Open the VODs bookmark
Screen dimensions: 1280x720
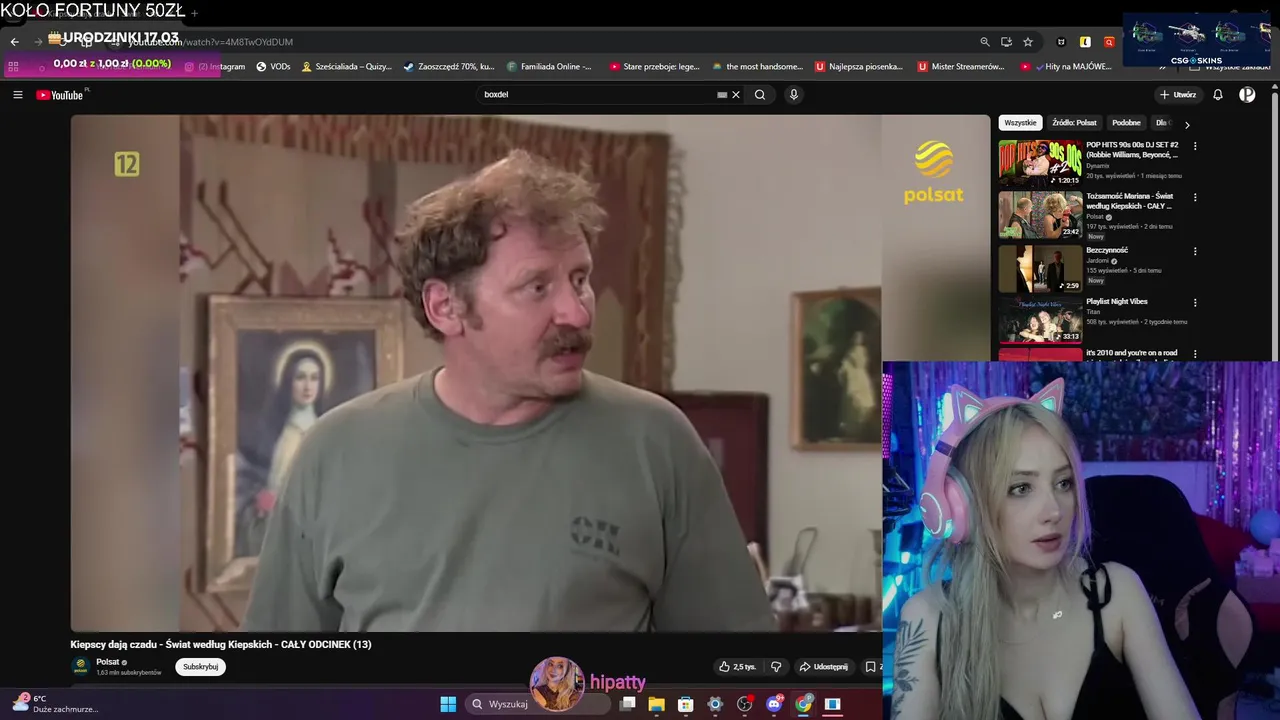tap(274, 67)
